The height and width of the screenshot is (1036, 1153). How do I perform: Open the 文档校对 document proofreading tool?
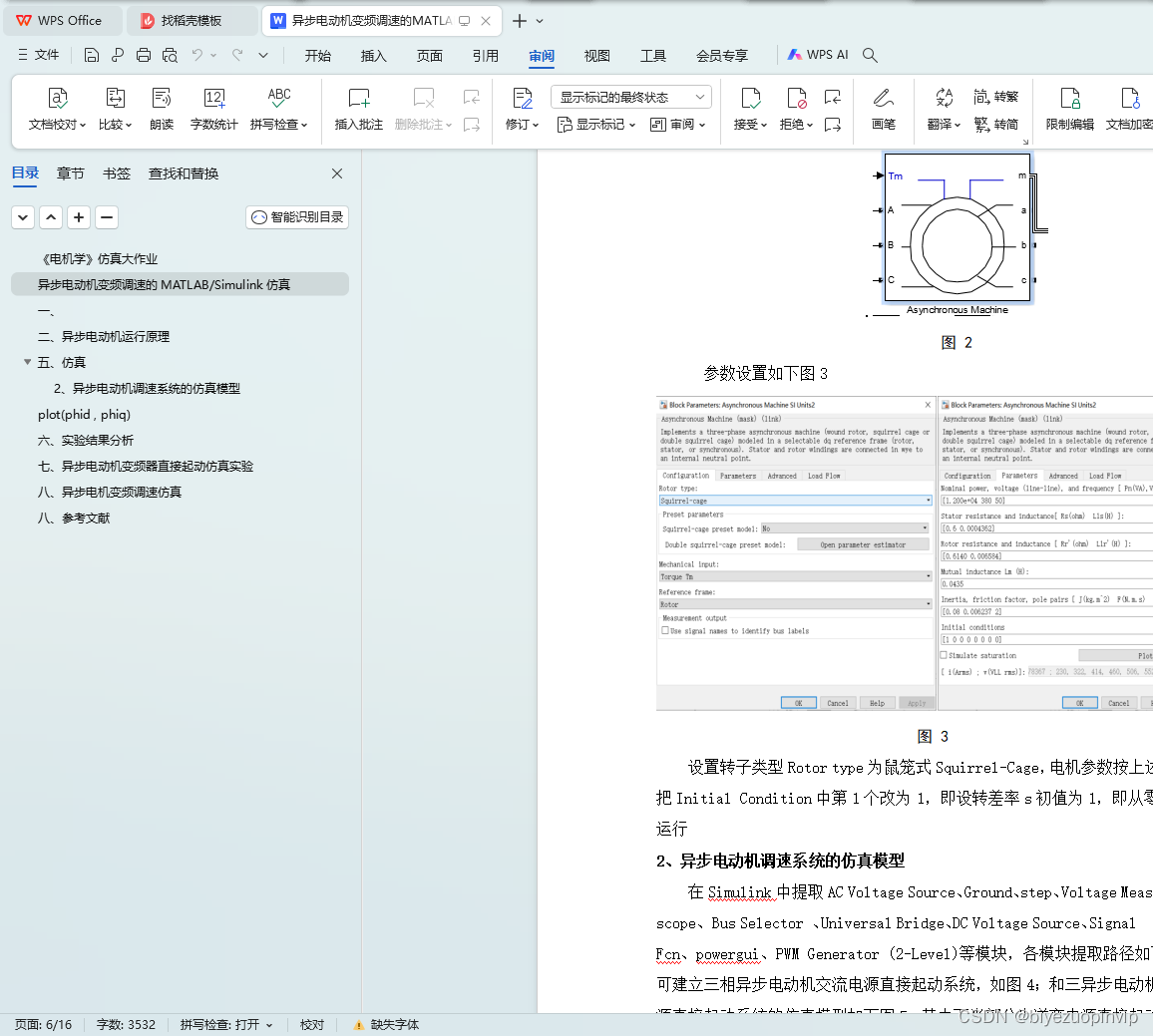(x=58, y=109)
